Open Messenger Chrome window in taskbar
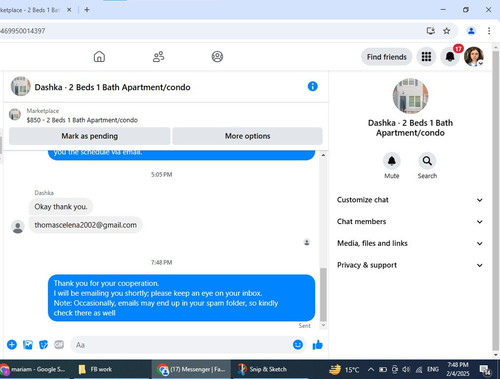The height and width of the screenshot is (379, 500). [x=192, y=369]
